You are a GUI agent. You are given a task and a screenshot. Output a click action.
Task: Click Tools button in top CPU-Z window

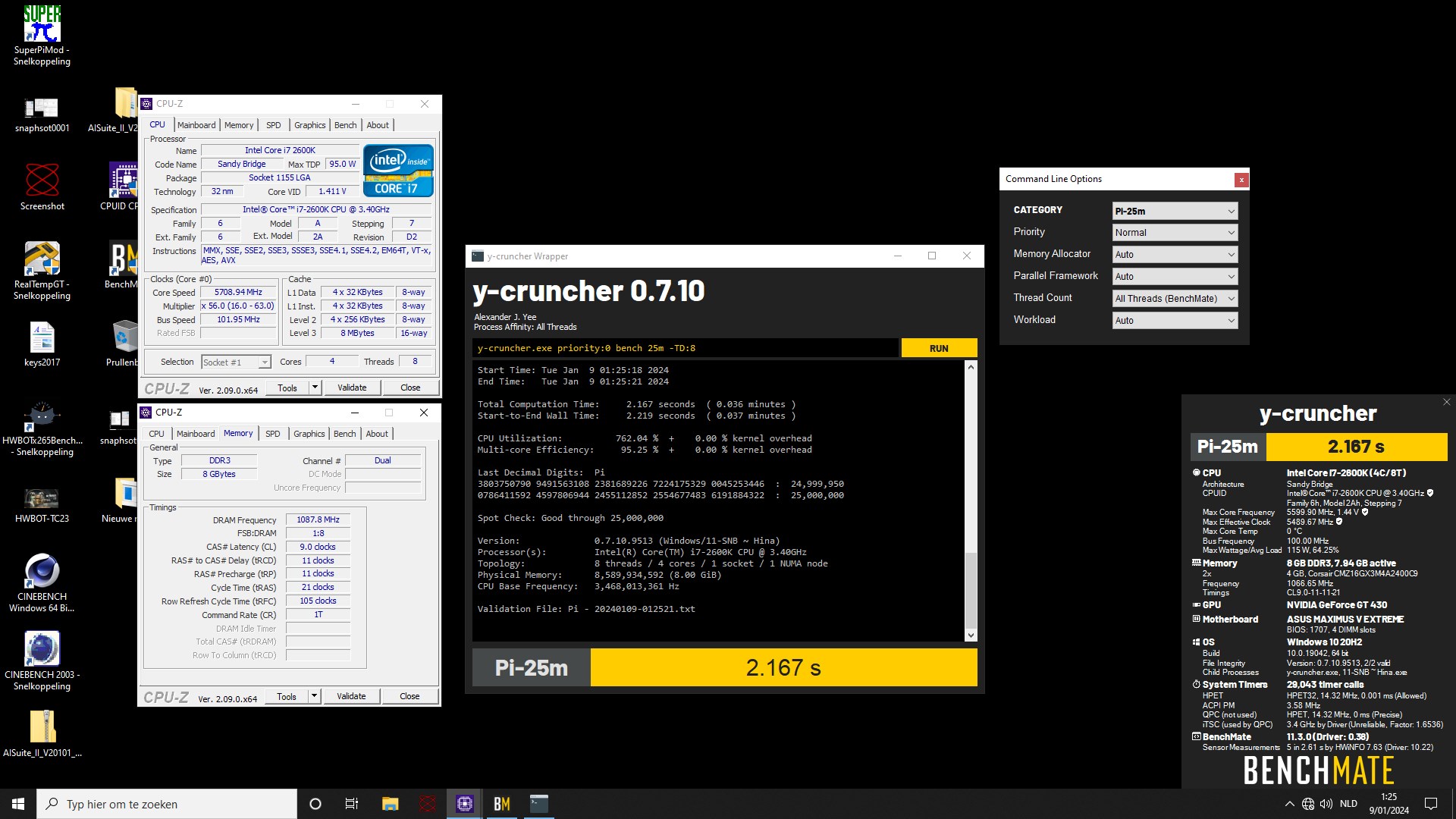click(287, 388)
